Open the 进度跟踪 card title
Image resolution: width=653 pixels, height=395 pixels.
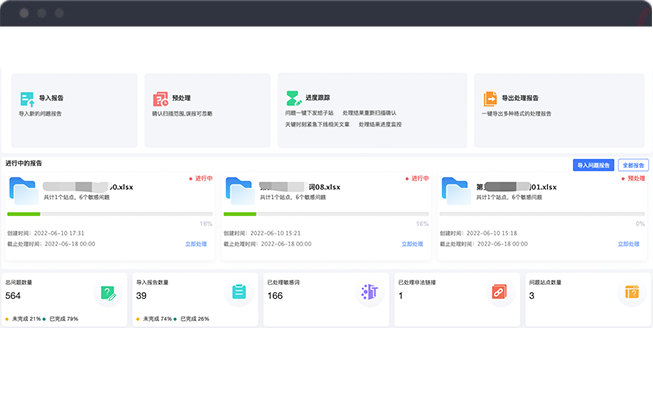[318, 98]
